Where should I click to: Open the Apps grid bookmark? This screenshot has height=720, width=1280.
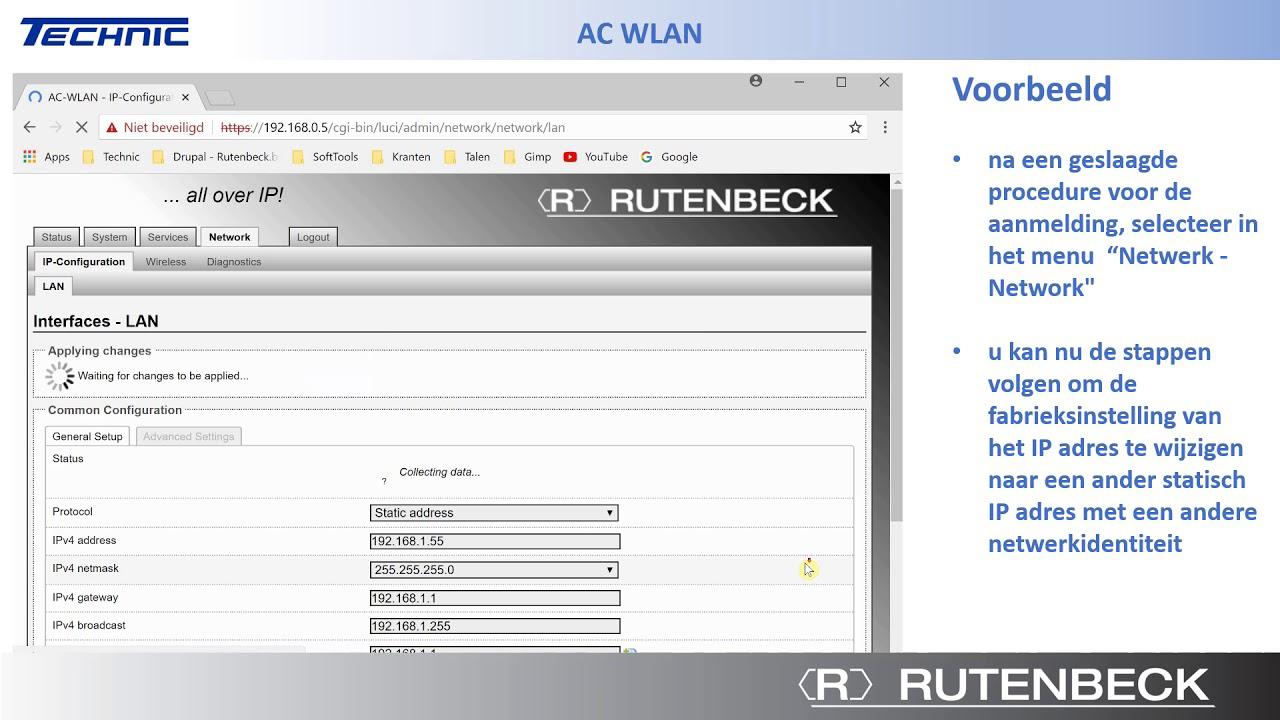46,157
